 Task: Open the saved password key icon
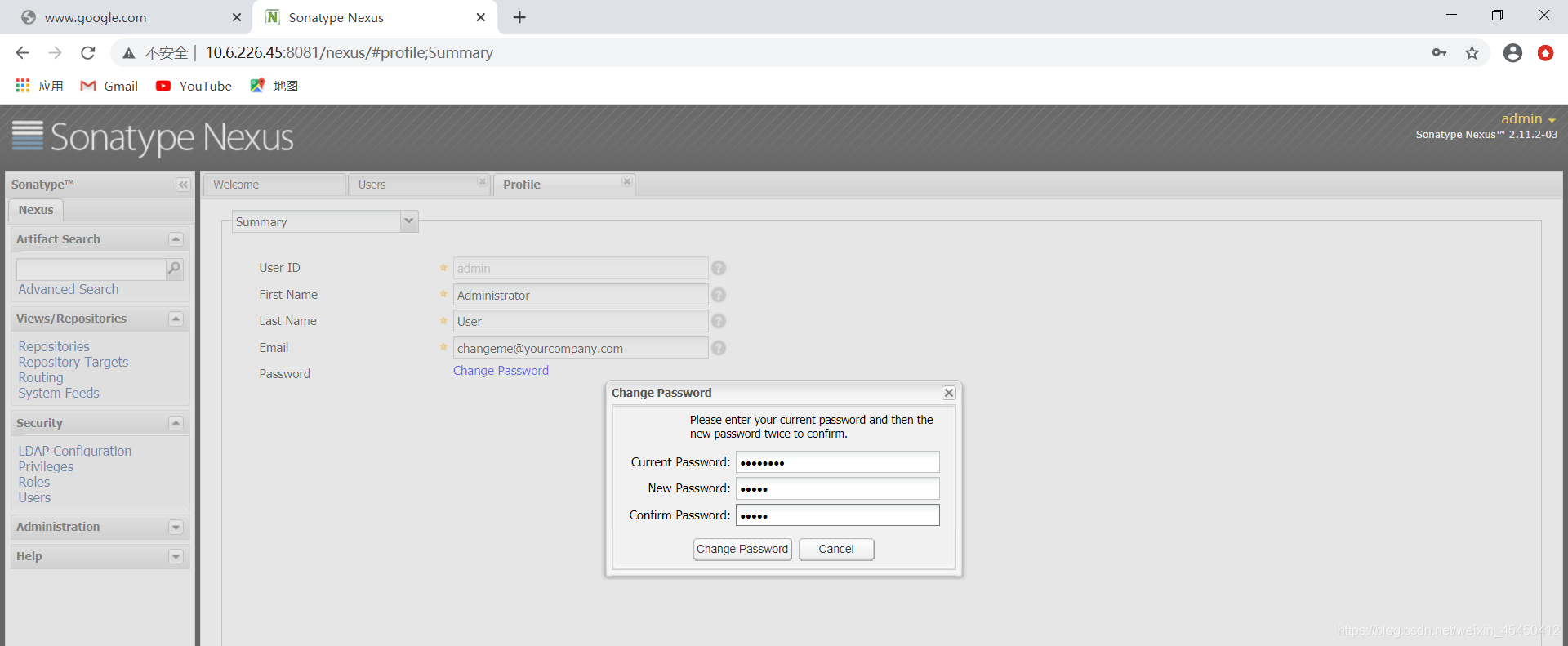tap(1439, 53)
